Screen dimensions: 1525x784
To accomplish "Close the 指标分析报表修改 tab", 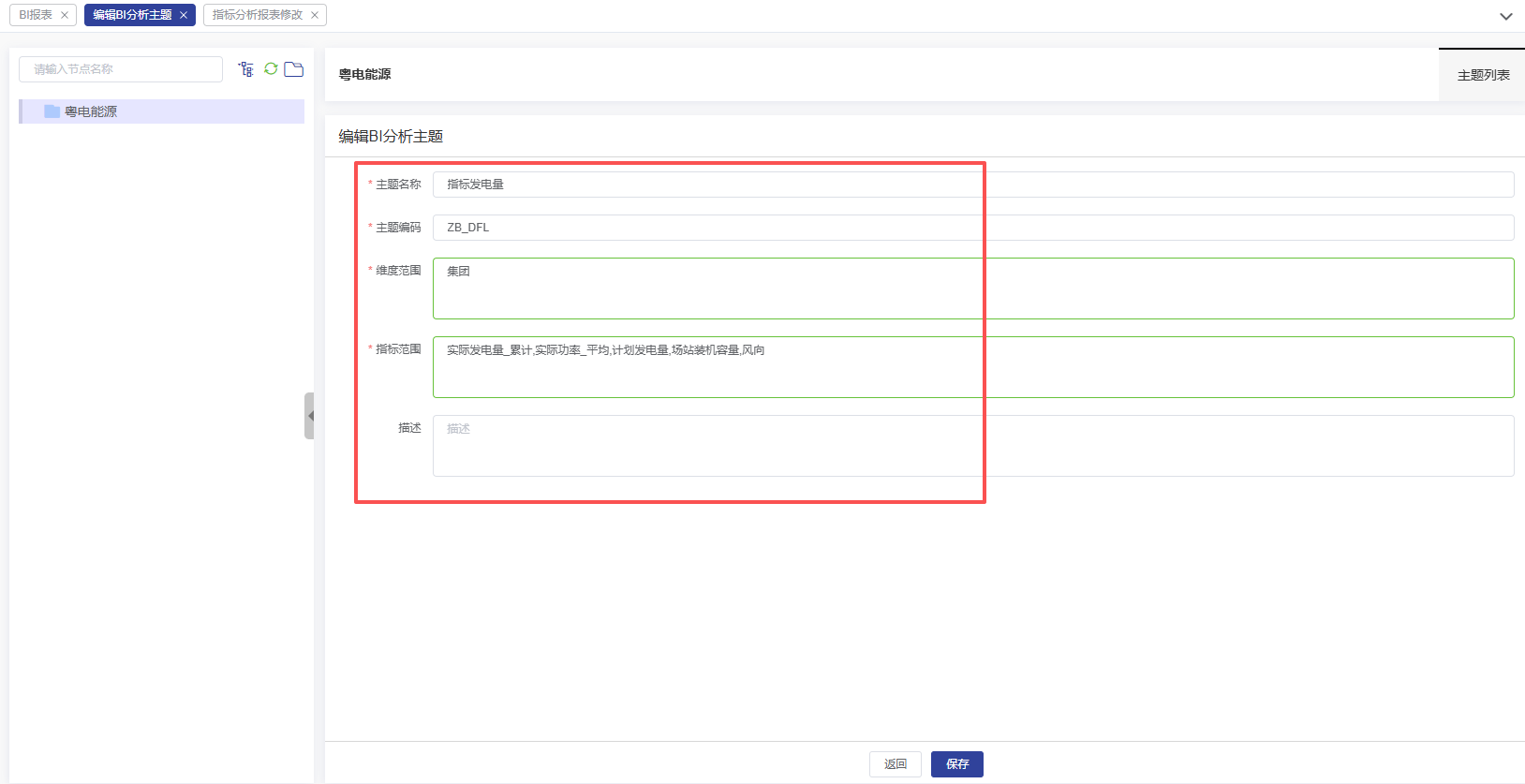I will (315, 15).
